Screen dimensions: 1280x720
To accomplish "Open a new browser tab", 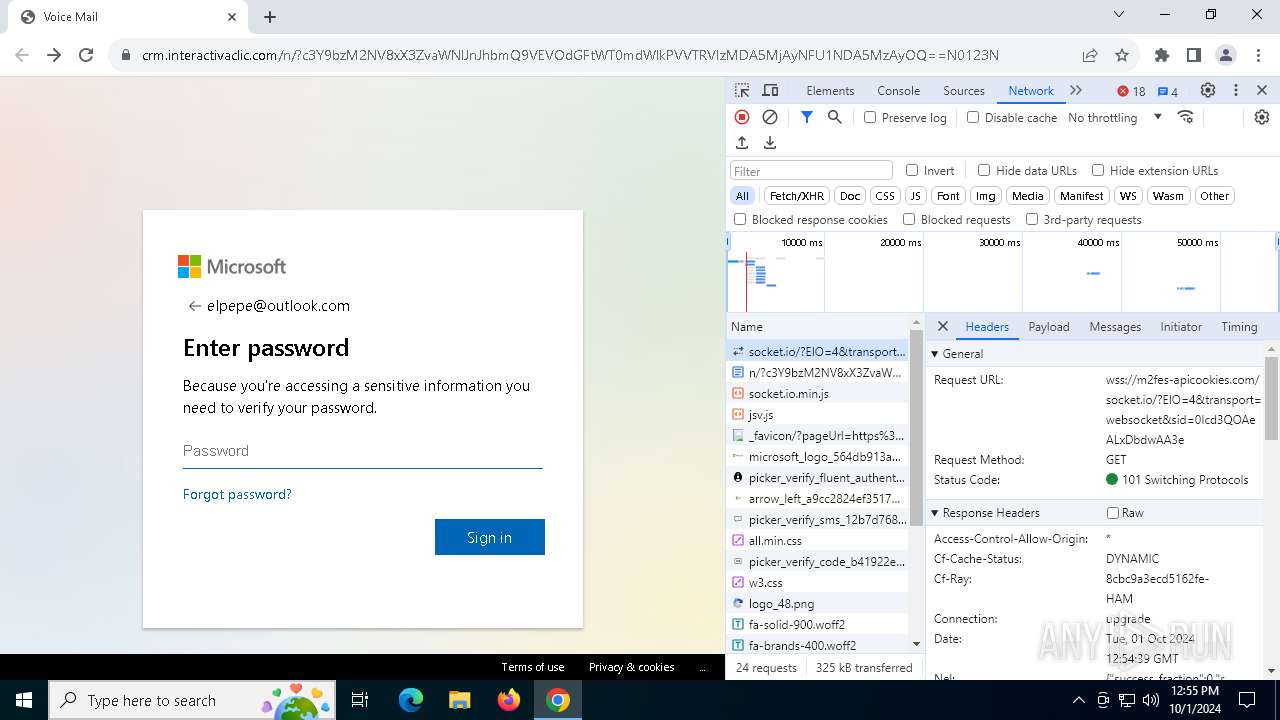I will coord(270,17).
